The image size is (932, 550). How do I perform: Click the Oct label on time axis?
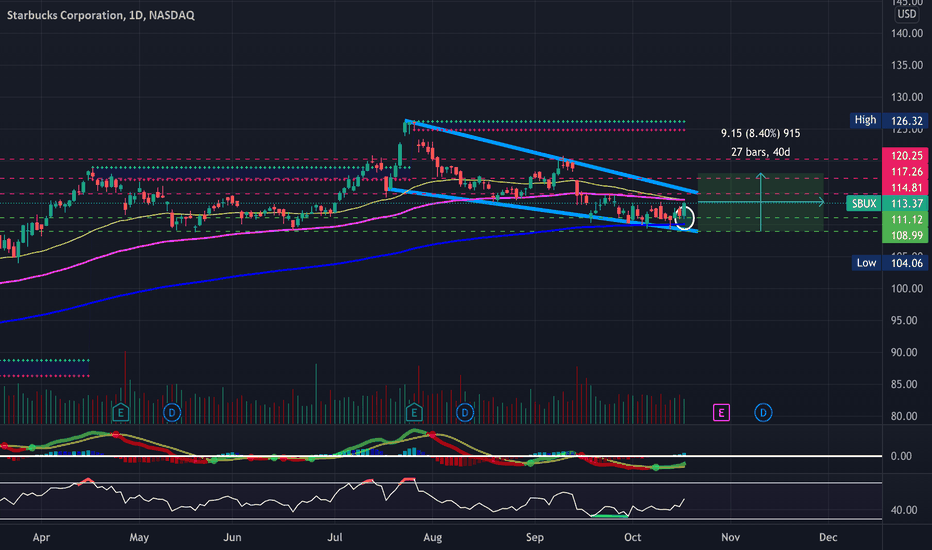pos(632,537)
